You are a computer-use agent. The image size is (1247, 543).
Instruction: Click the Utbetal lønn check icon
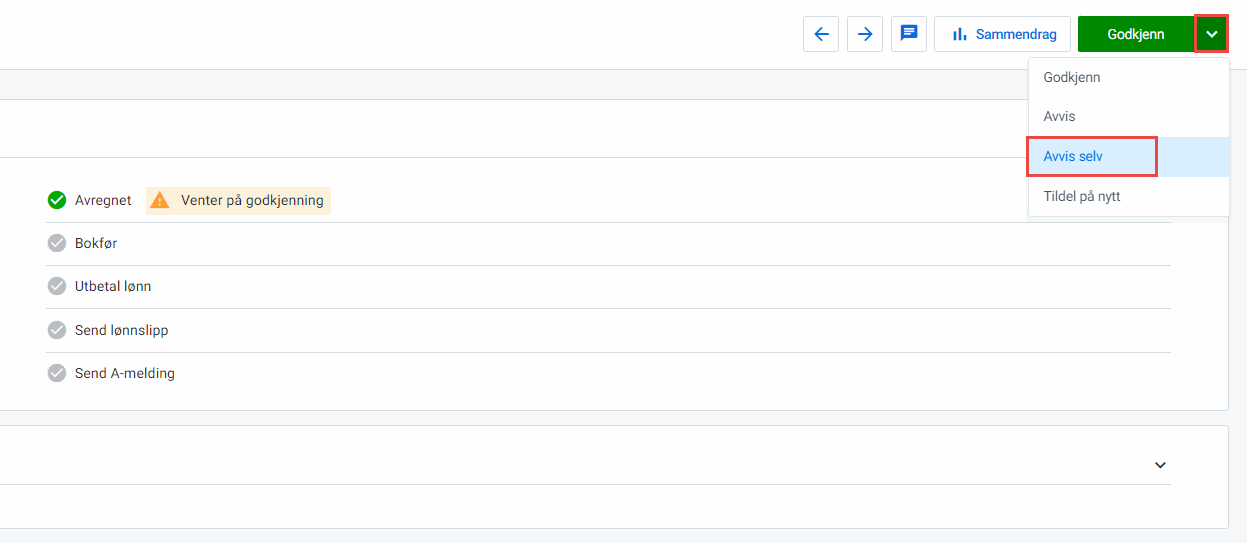click(x=57, y=286)
